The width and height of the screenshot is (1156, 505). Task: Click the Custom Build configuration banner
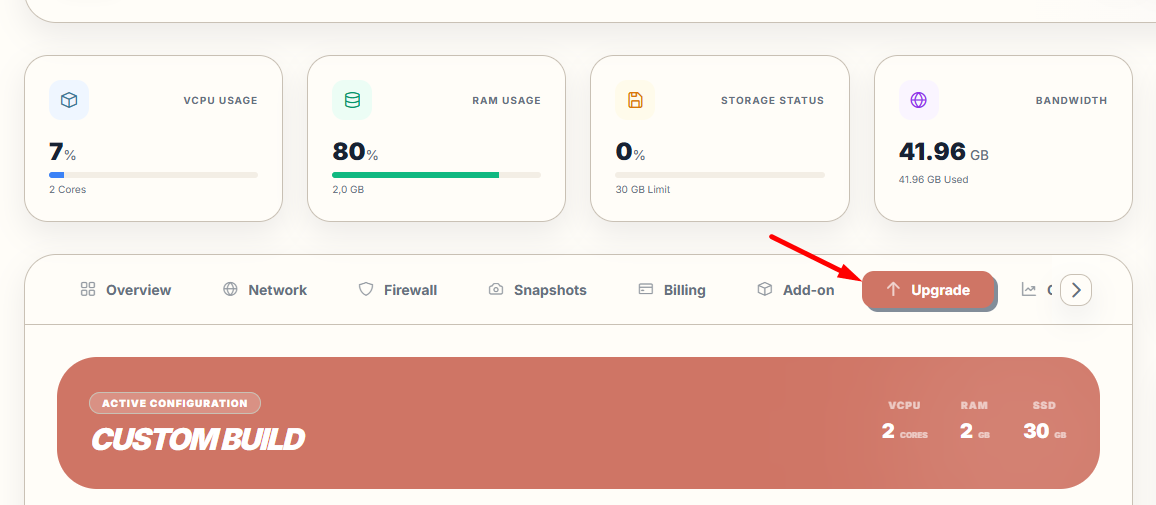click(x=578, y=423)
